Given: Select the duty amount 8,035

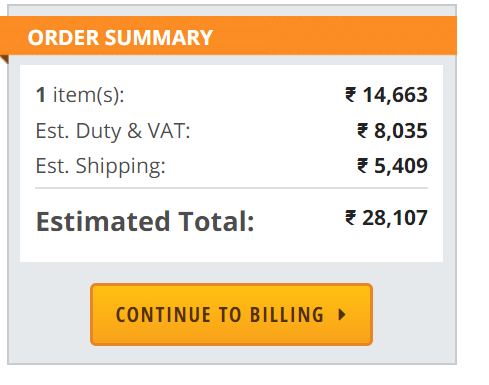Looking at the screenshot, I should (401, 131).
